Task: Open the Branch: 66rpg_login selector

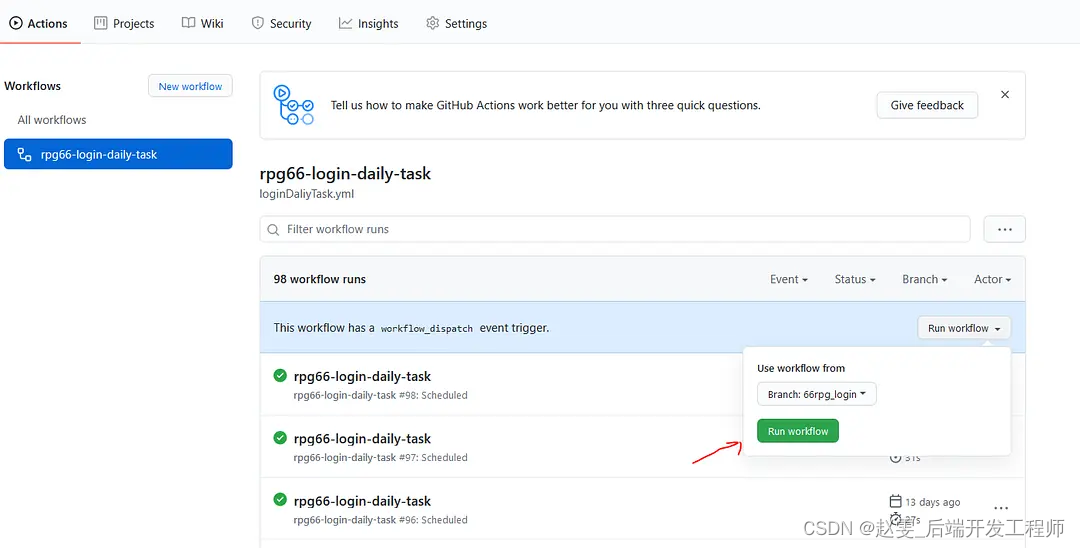Action: (817, 394)
